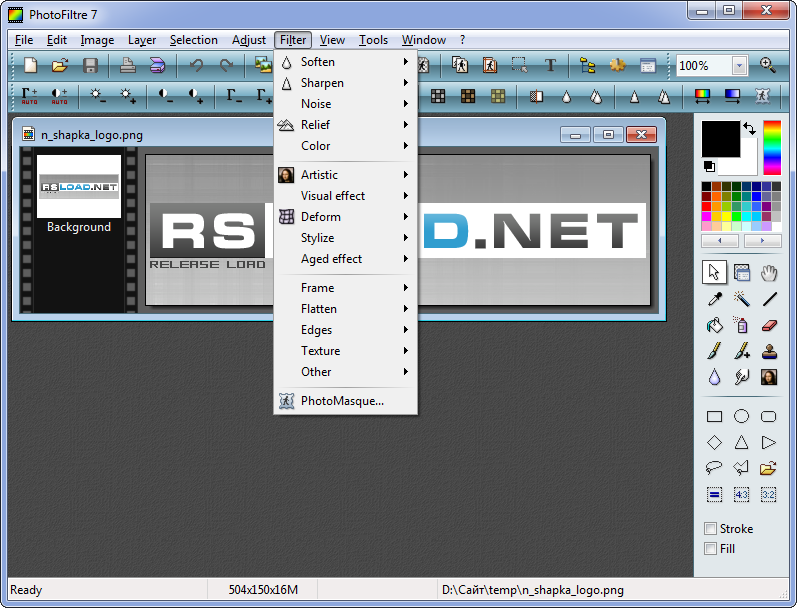This screenshot has width=797, height=608.
Task: Select the 4:3 ratio selection icon
Action: 742,494
